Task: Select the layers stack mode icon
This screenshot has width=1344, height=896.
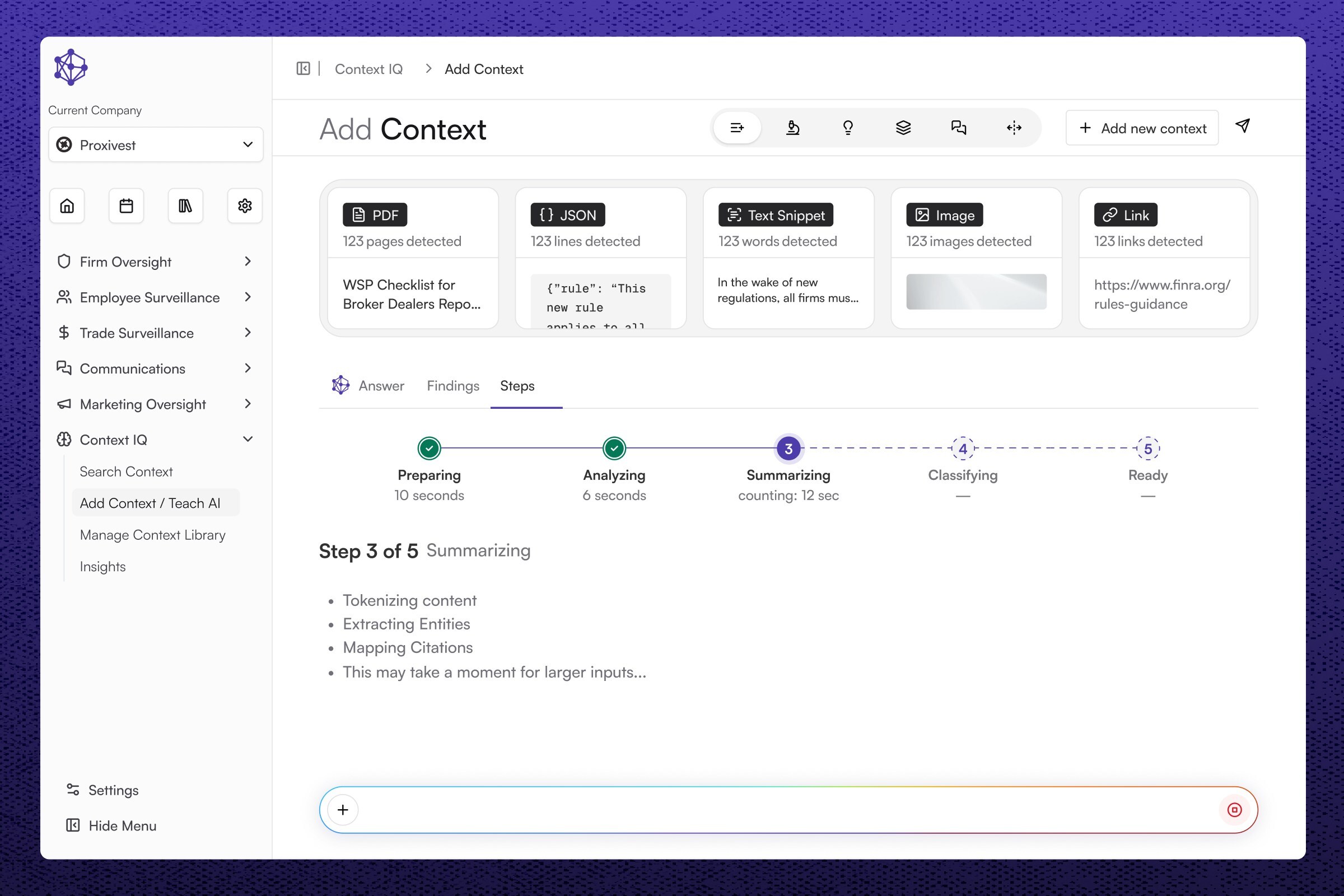Action: click(903, 128)
